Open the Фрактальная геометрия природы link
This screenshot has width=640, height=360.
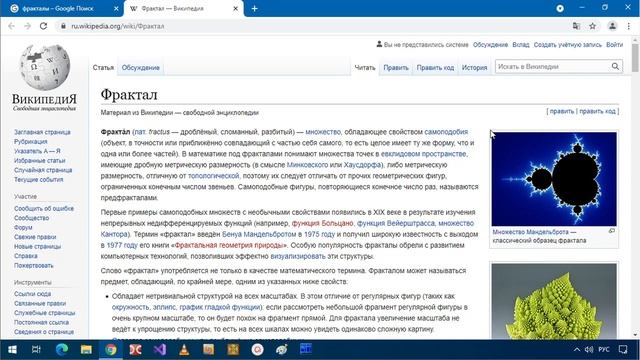[x=229, y=245]
